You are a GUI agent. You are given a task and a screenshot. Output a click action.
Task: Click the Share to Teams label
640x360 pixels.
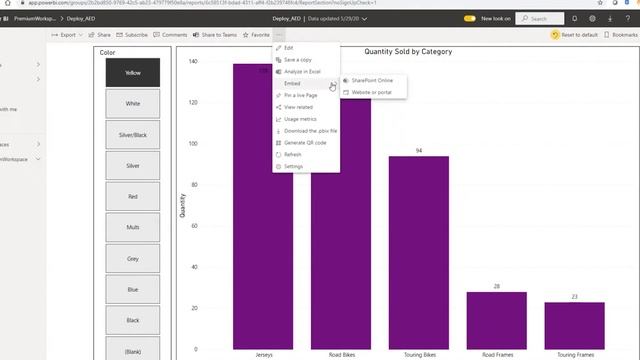(219, 35)
